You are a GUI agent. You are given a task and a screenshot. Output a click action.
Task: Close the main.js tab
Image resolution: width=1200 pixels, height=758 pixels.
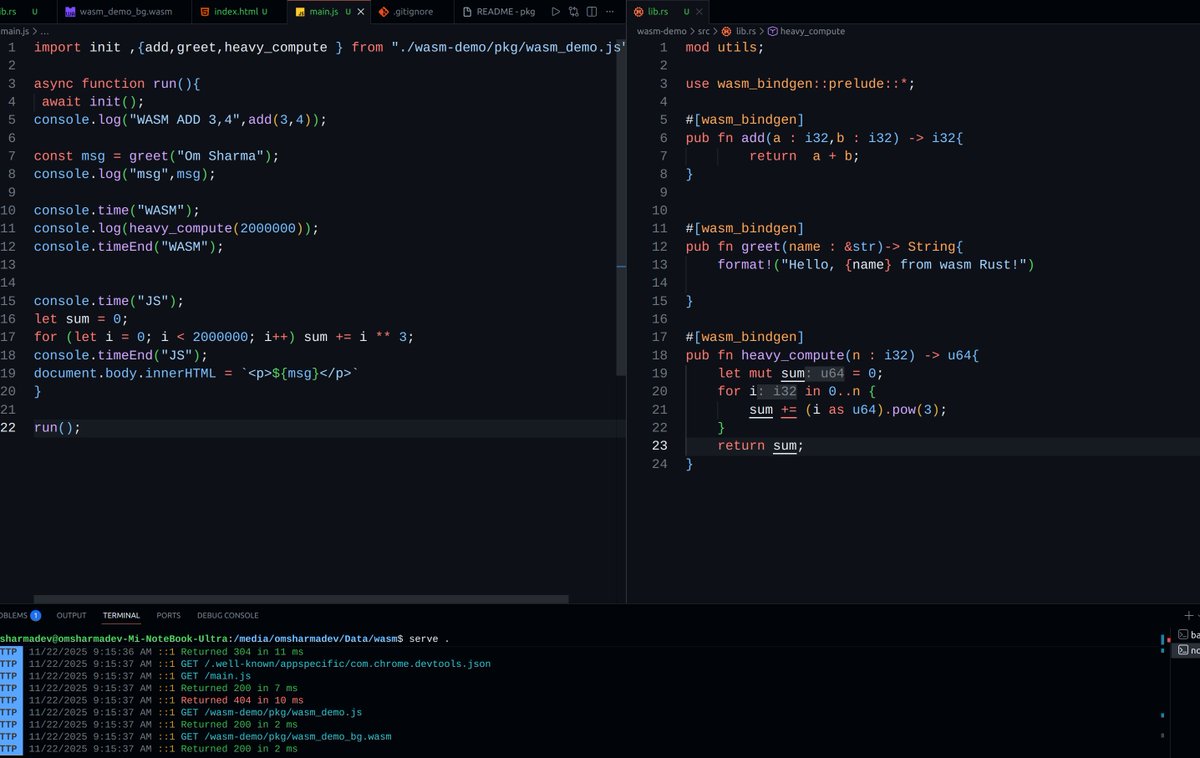coord(360,12)
